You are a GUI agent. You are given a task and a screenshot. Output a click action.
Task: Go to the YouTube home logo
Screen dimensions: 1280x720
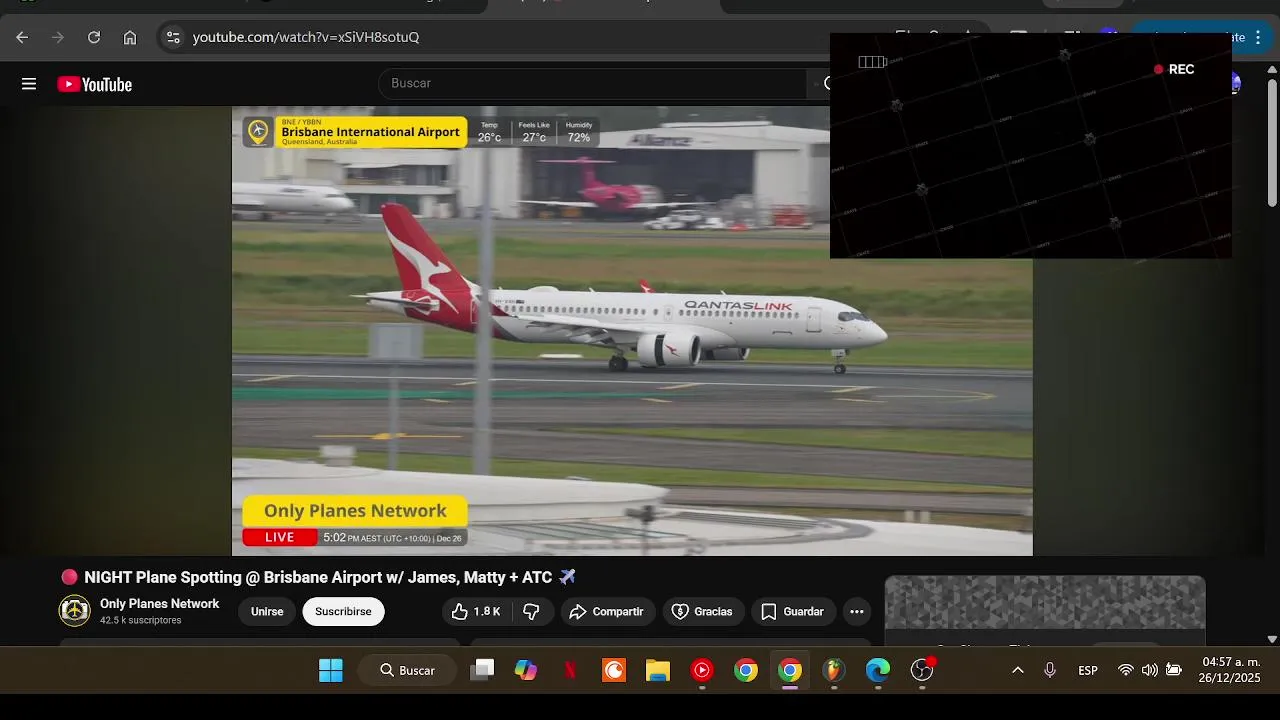(x=95, y=84)
